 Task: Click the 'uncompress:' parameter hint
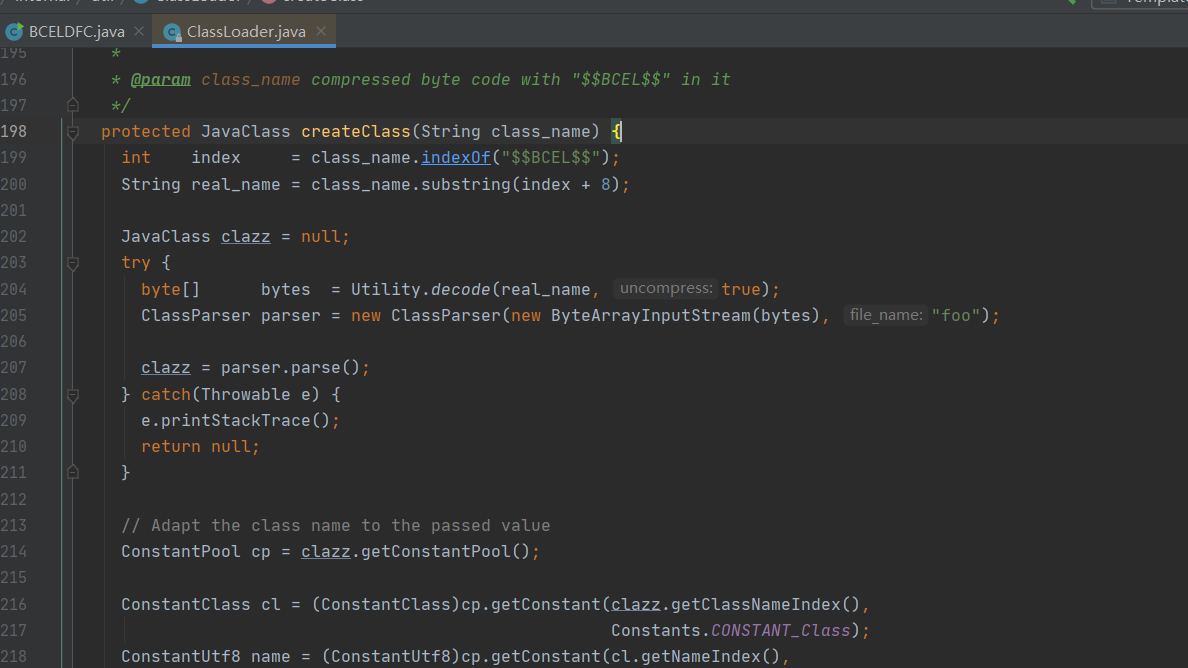[x=665, y=289]
